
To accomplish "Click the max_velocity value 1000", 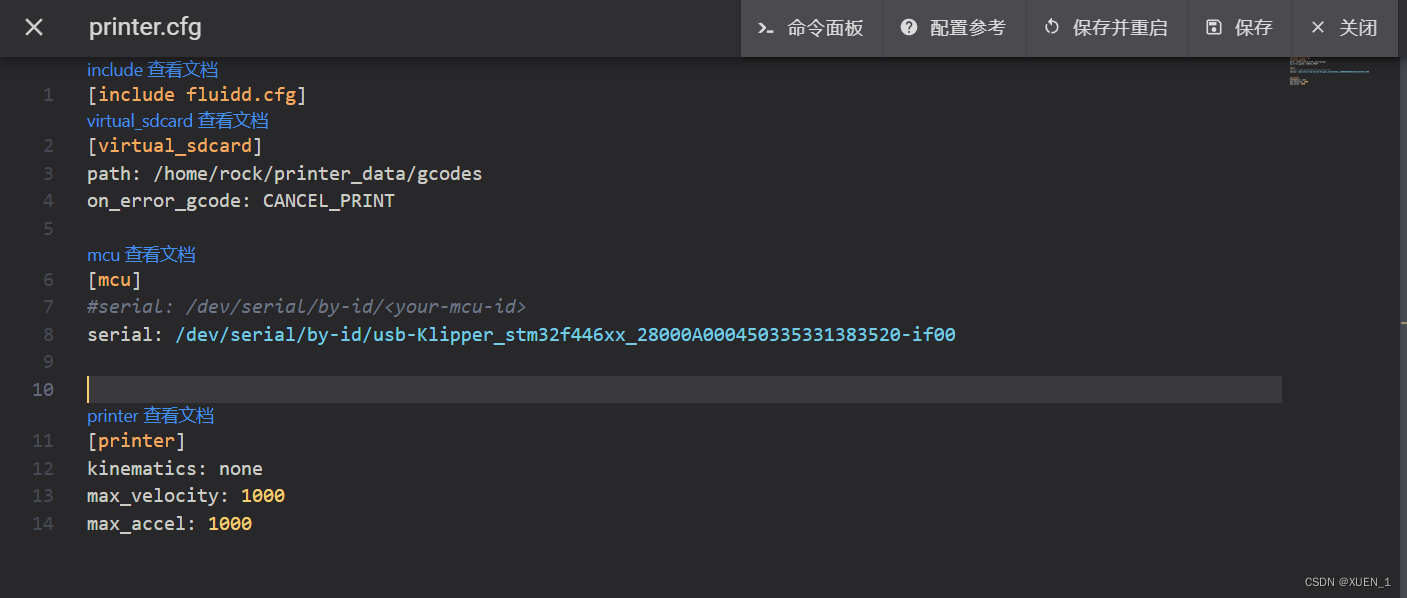I will (x=263, y=495).
